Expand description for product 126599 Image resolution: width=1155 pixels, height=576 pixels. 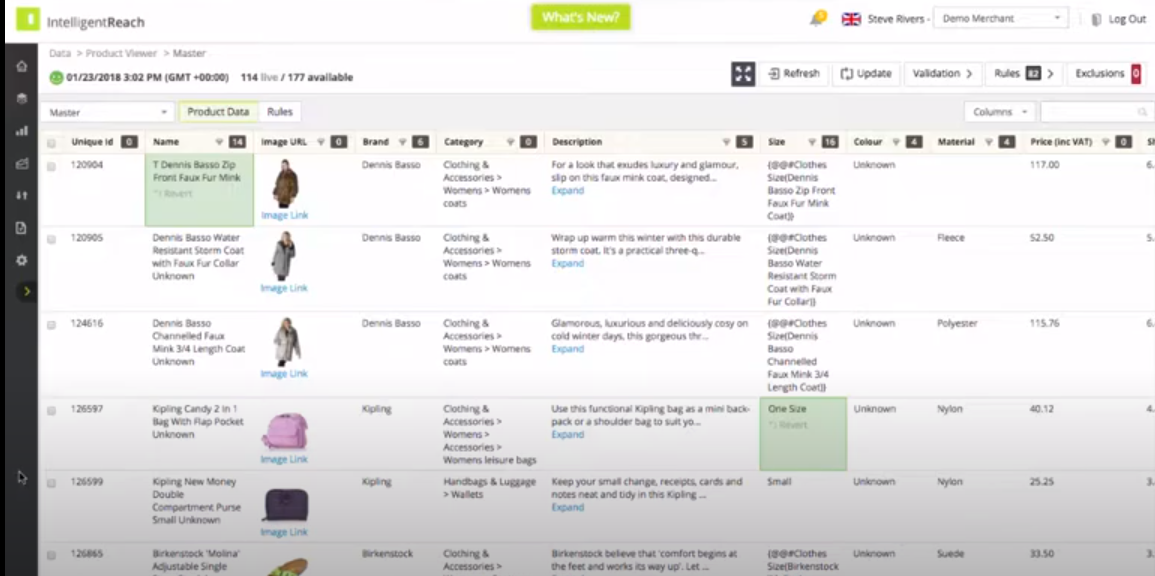[x=567, y=507]
